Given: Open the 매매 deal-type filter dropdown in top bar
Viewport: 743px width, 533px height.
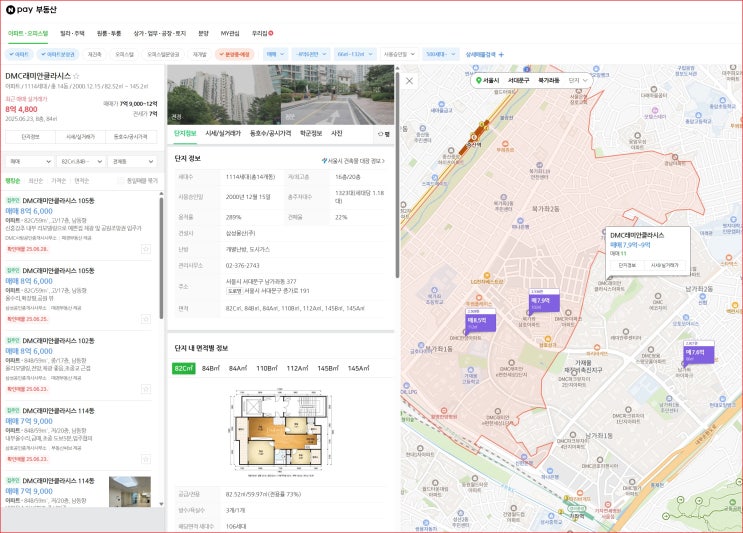Looking at the screenshot, I should tap(275, 54).
